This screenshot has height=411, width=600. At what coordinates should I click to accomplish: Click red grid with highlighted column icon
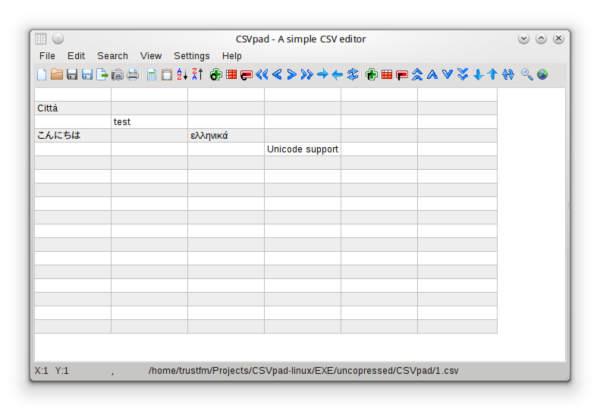(x=231, y=74)
